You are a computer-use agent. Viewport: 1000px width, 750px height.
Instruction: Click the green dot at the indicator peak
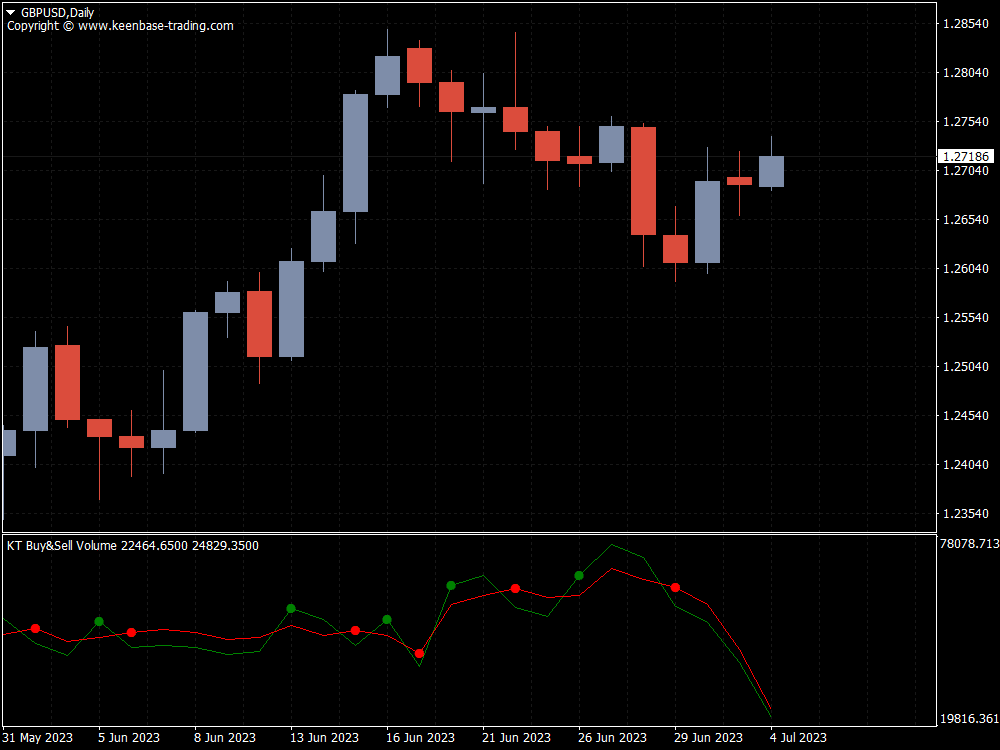pos(578,574)
